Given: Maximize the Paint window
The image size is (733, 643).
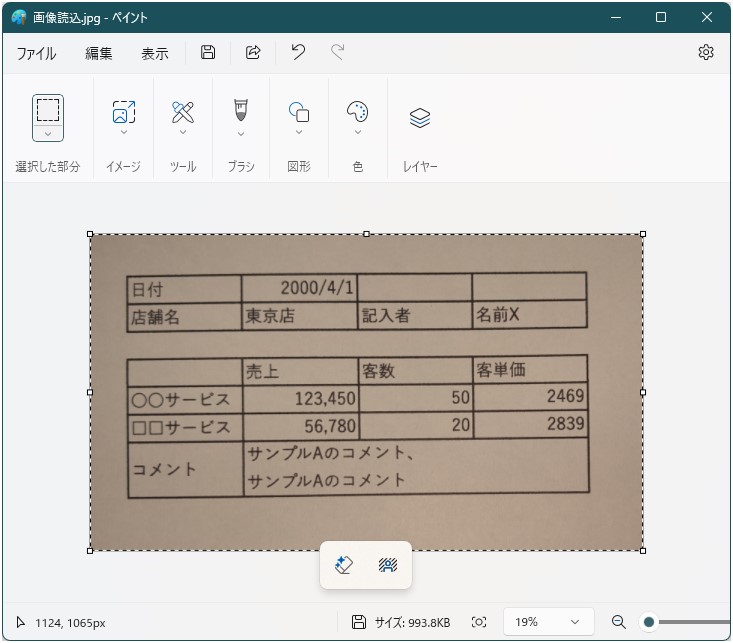Looking at the screenshot, I should pos(661,18).
